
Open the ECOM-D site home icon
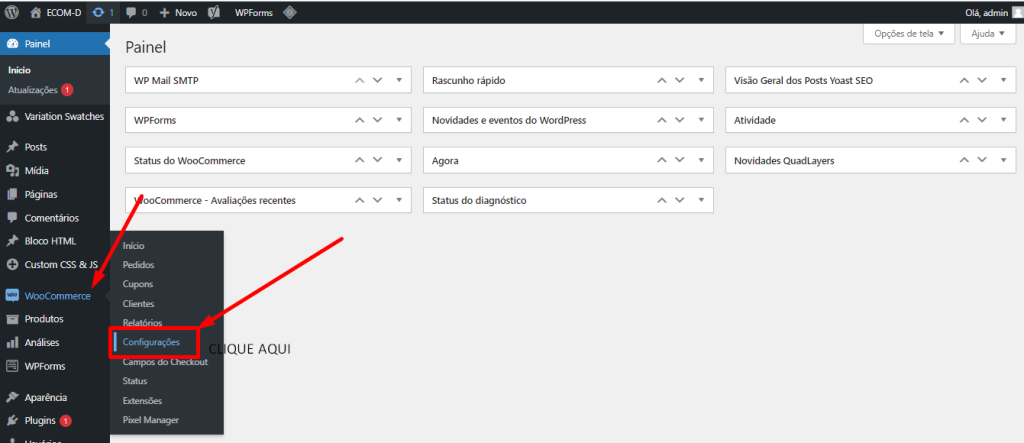36,12
